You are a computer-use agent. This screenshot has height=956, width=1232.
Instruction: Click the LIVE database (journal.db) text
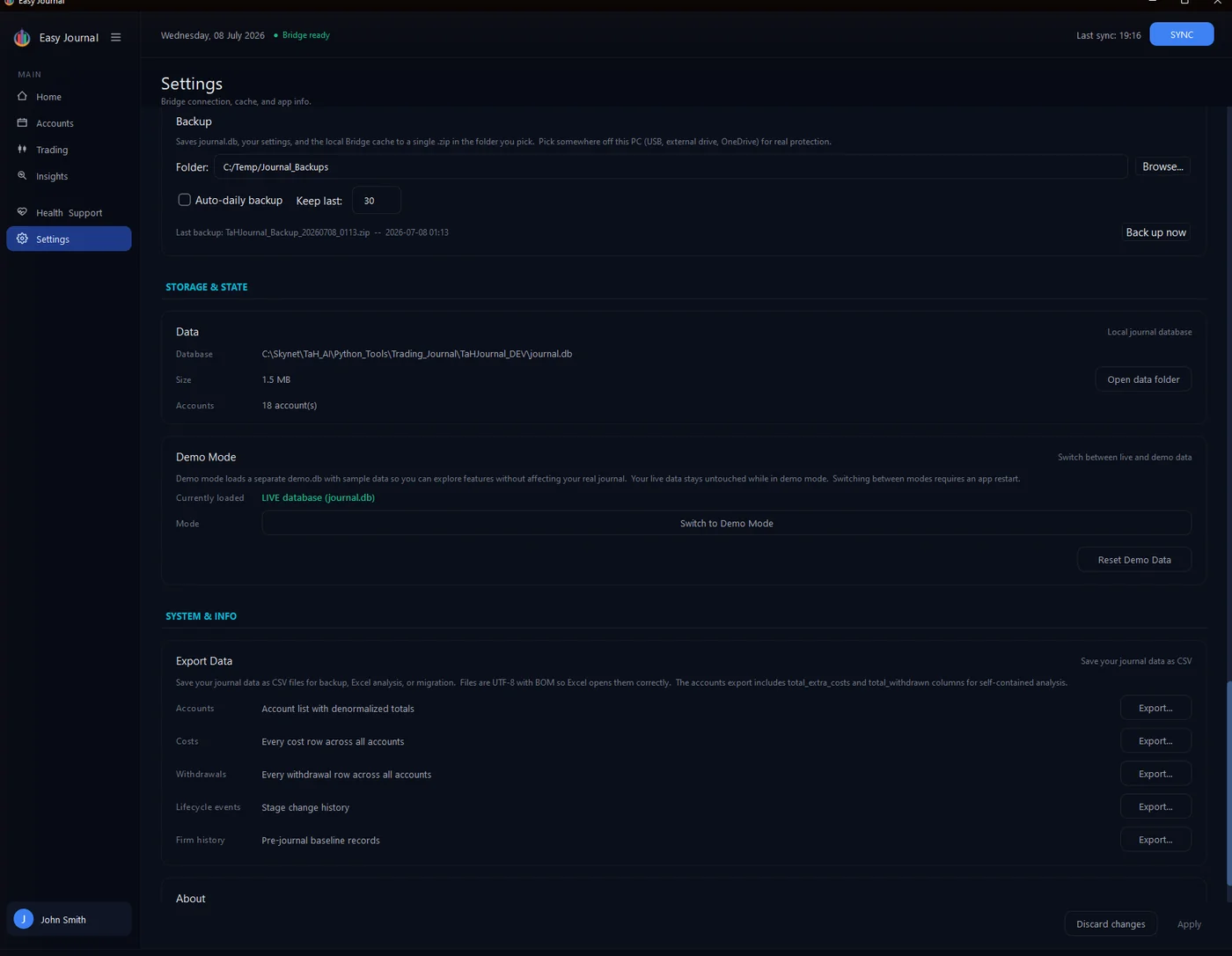319,497
